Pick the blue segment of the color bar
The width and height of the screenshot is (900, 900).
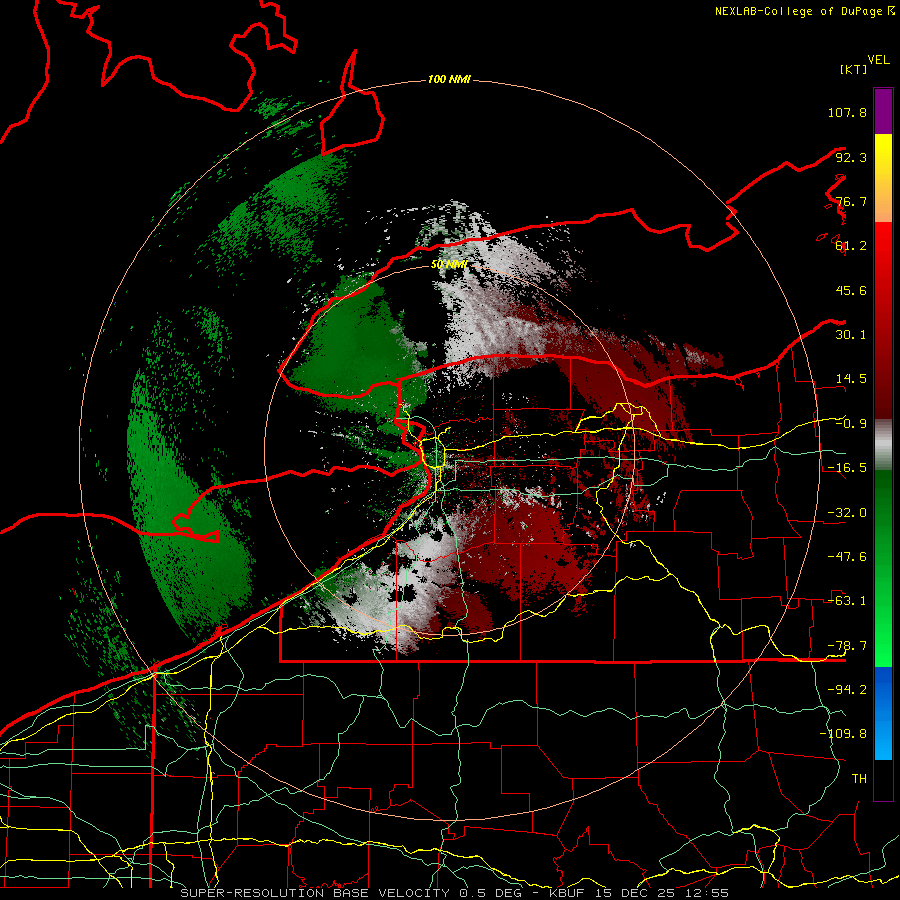tap(883, 713)
